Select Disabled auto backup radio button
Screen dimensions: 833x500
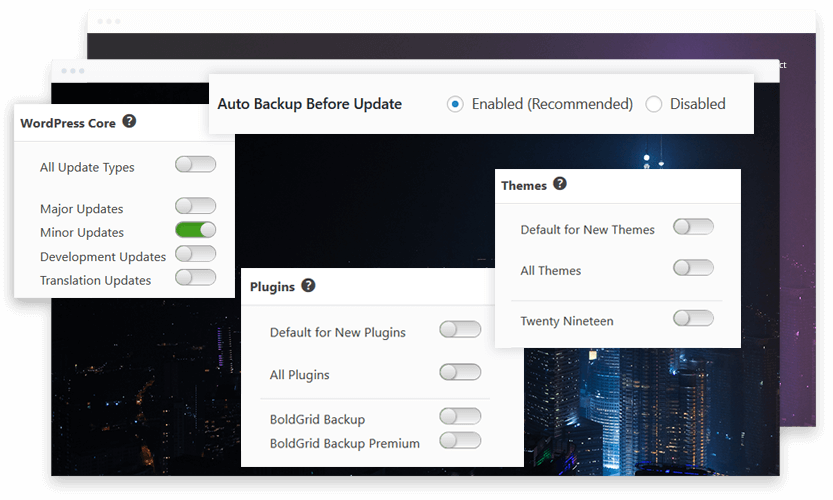coord(654,104)
